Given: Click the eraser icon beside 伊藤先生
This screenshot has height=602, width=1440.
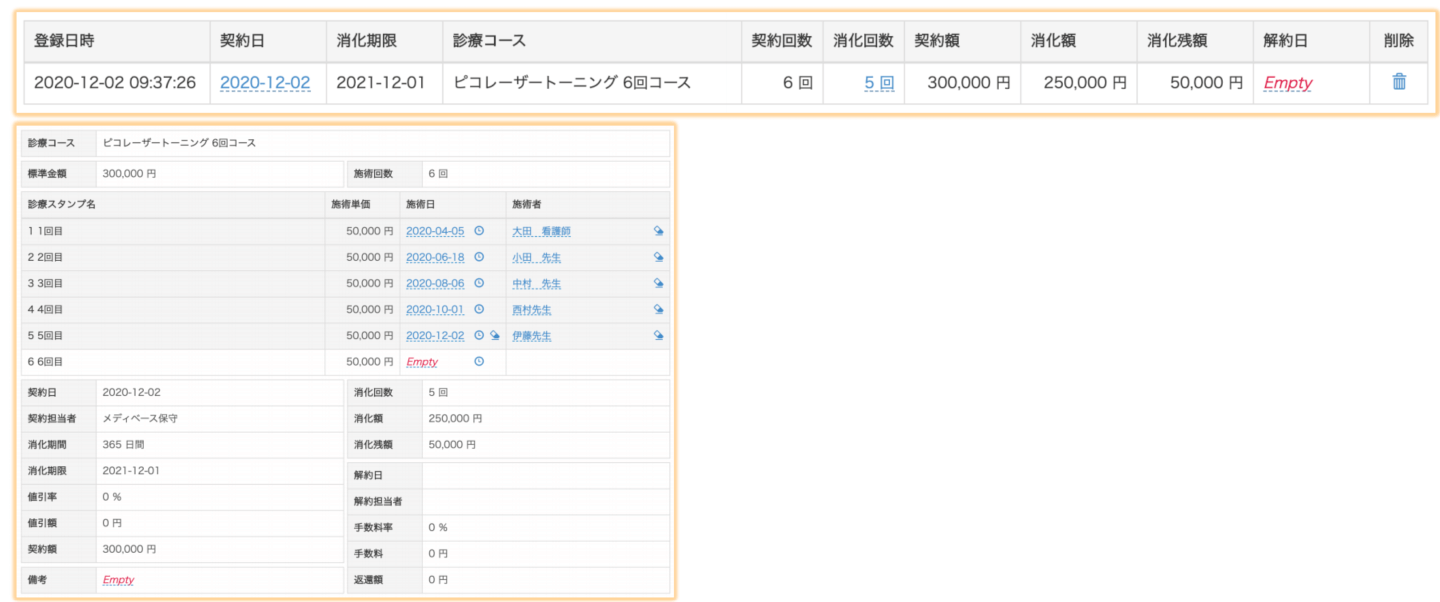Looking at the screenshot, I should [x=658, y=336].
